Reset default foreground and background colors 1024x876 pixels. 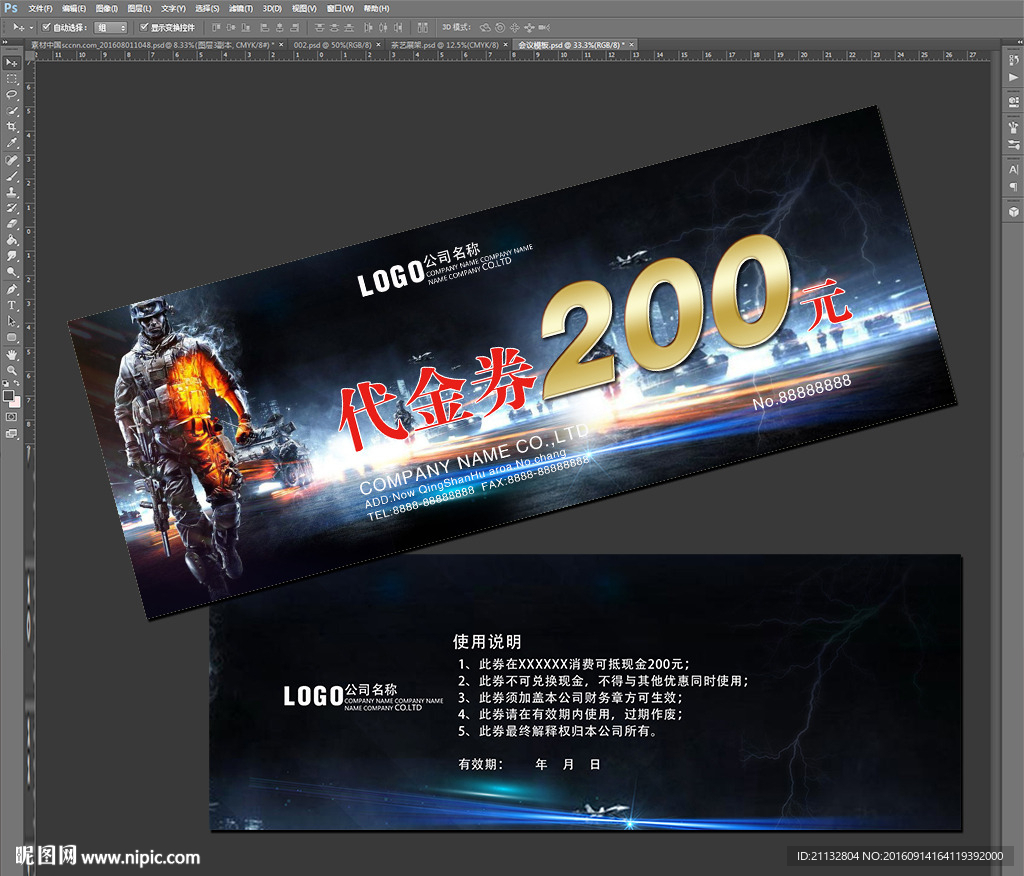point(7,383)
